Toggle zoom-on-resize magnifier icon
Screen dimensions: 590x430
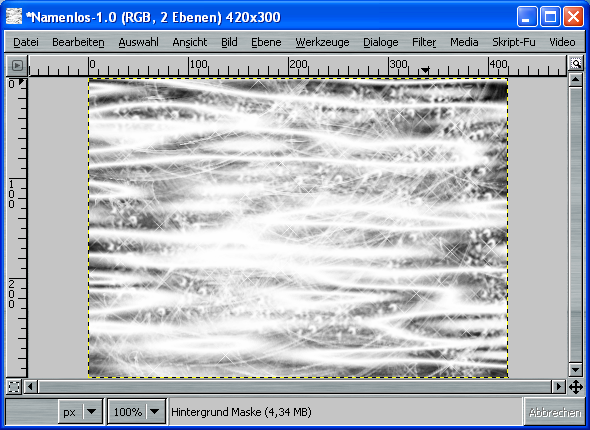click(576, 63)
